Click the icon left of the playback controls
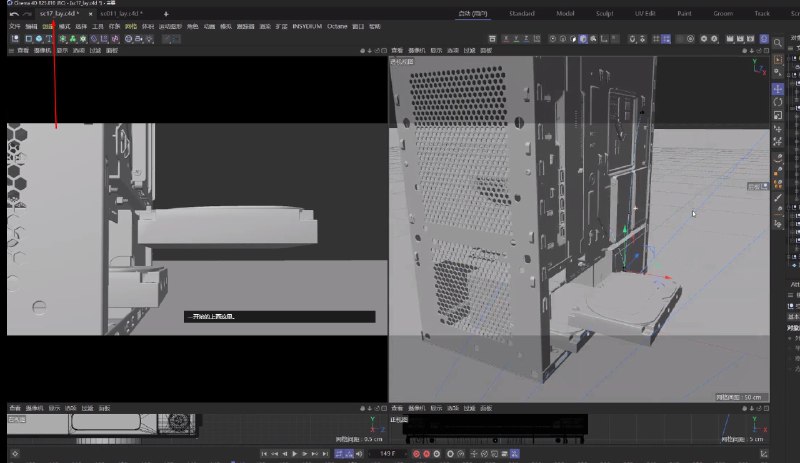800x463 pixels. (15, 454)
